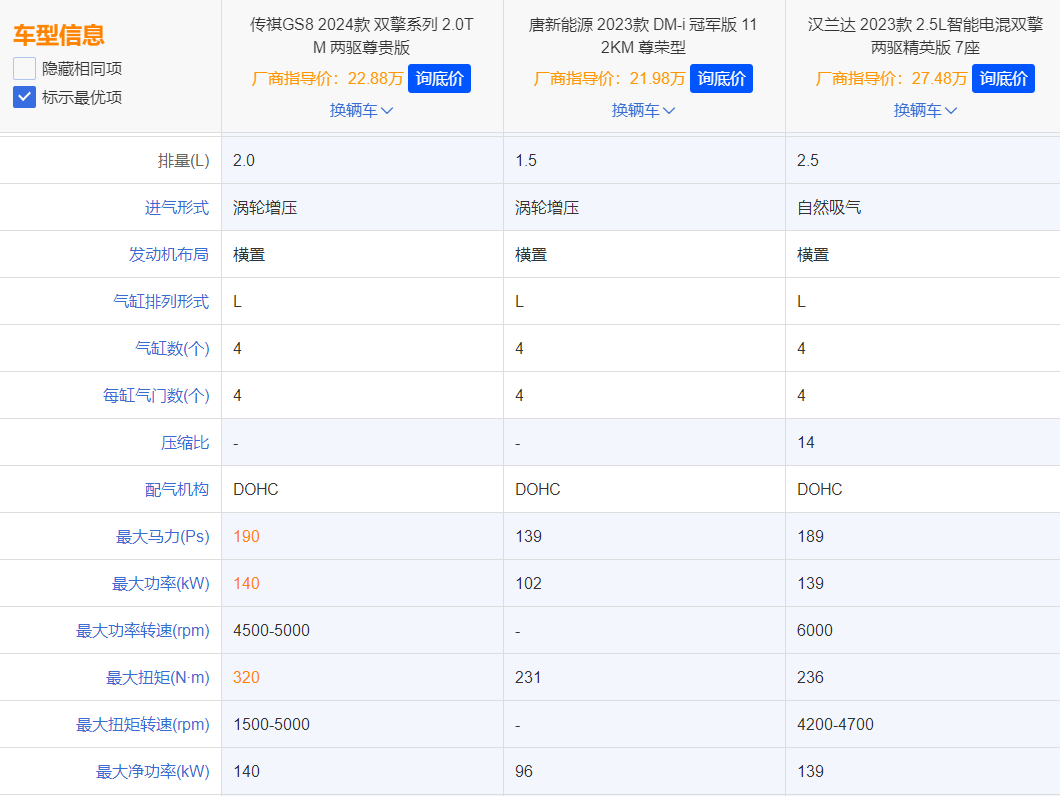Viewport: 1060px width, 796px height.
Task: Click 询底价 button for 汉兰达
Action: tap(1003, 77)
